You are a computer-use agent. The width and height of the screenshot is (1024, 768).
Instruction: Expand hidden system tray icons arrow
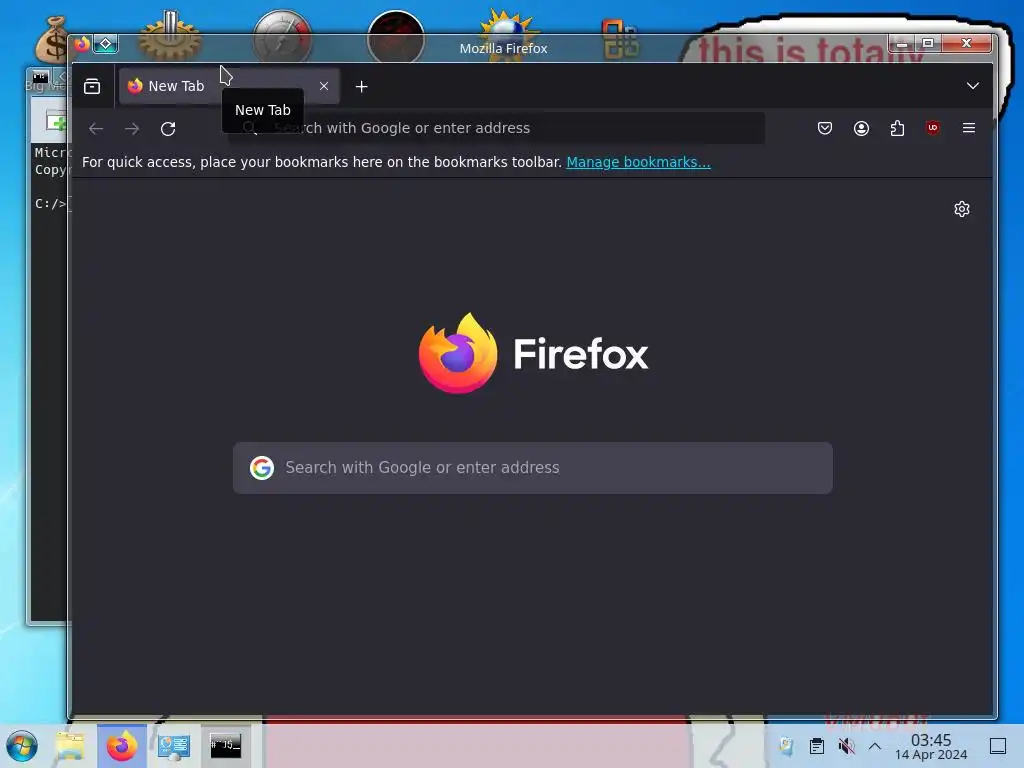[x=875, y=746]
